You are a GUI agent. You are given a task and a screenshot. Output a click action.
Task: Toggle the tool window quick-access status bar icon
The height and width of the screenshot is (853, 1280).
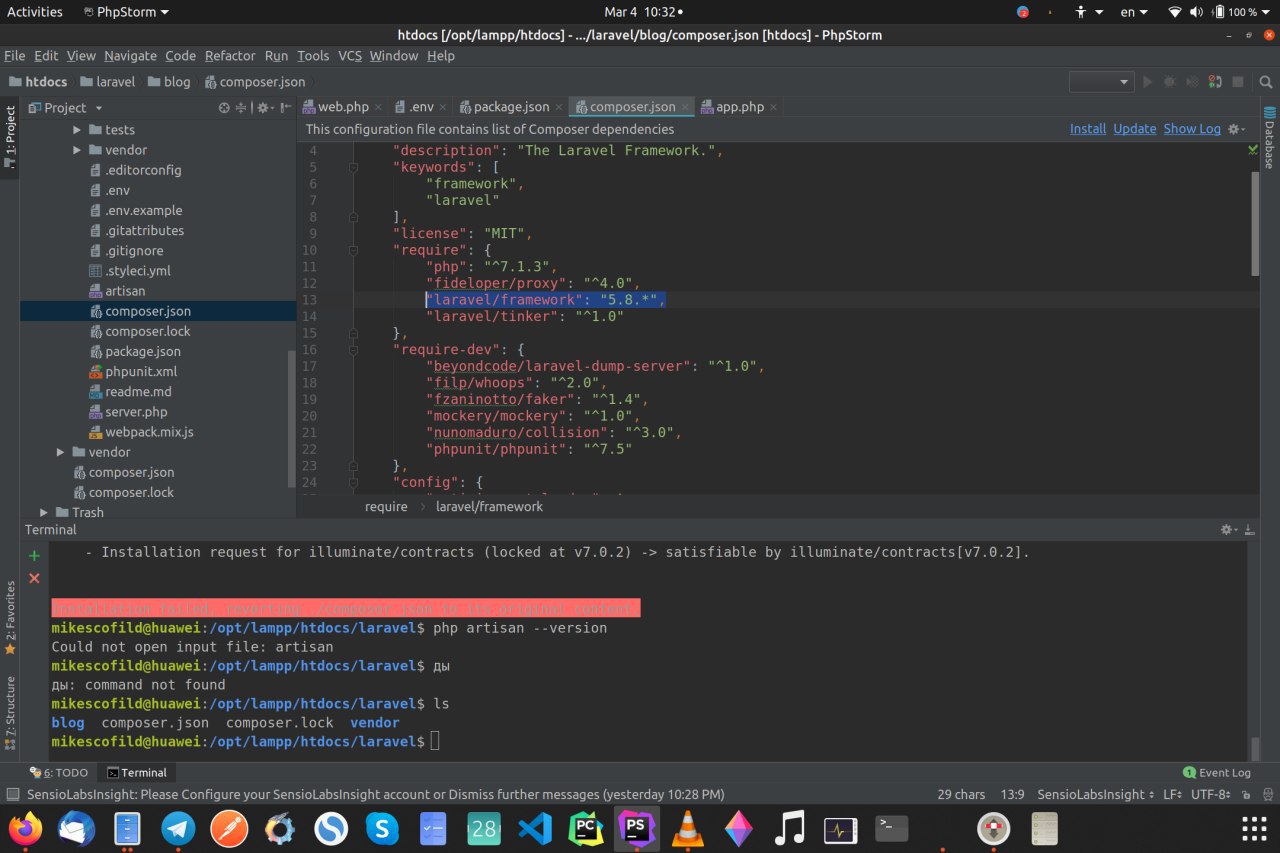point(12,794)
